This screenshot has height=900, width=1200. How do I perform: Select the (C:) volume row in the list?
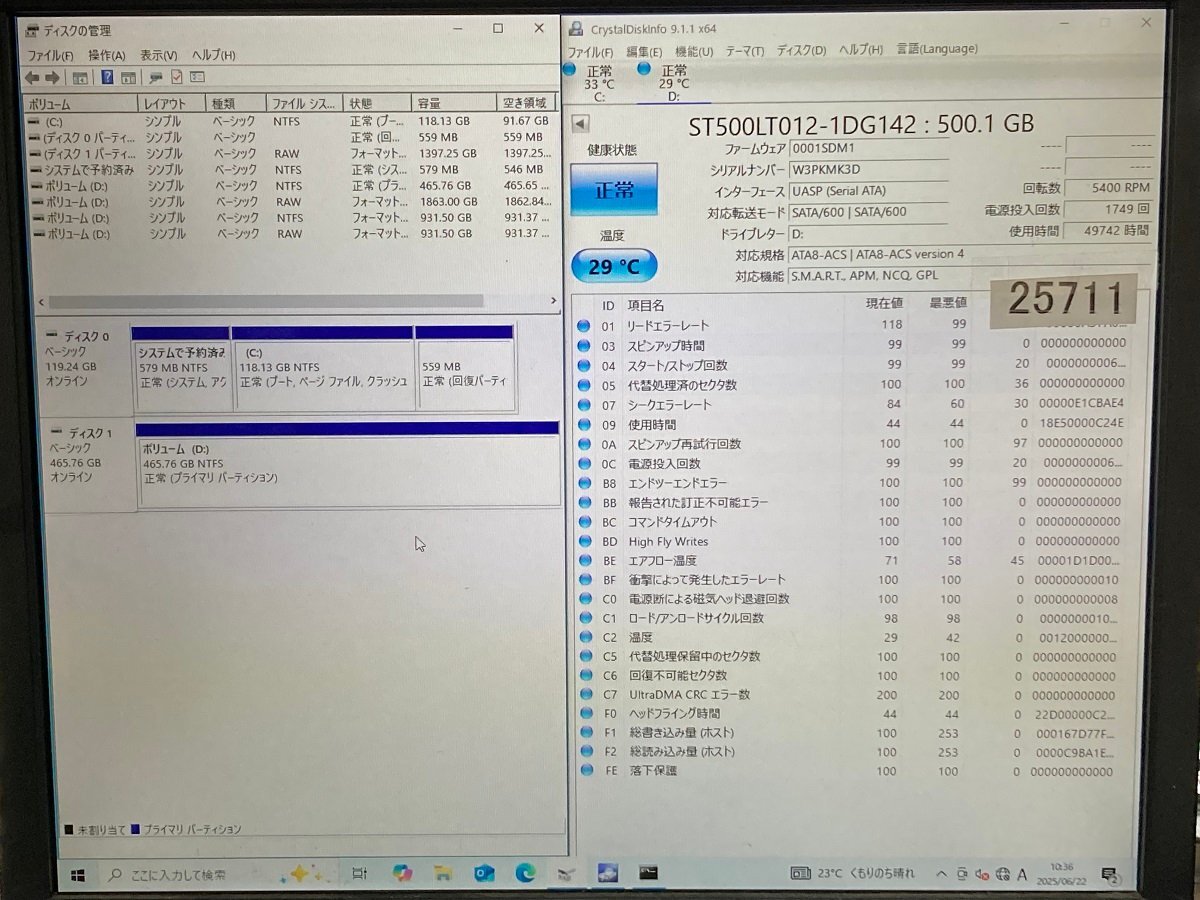point(290,121)
